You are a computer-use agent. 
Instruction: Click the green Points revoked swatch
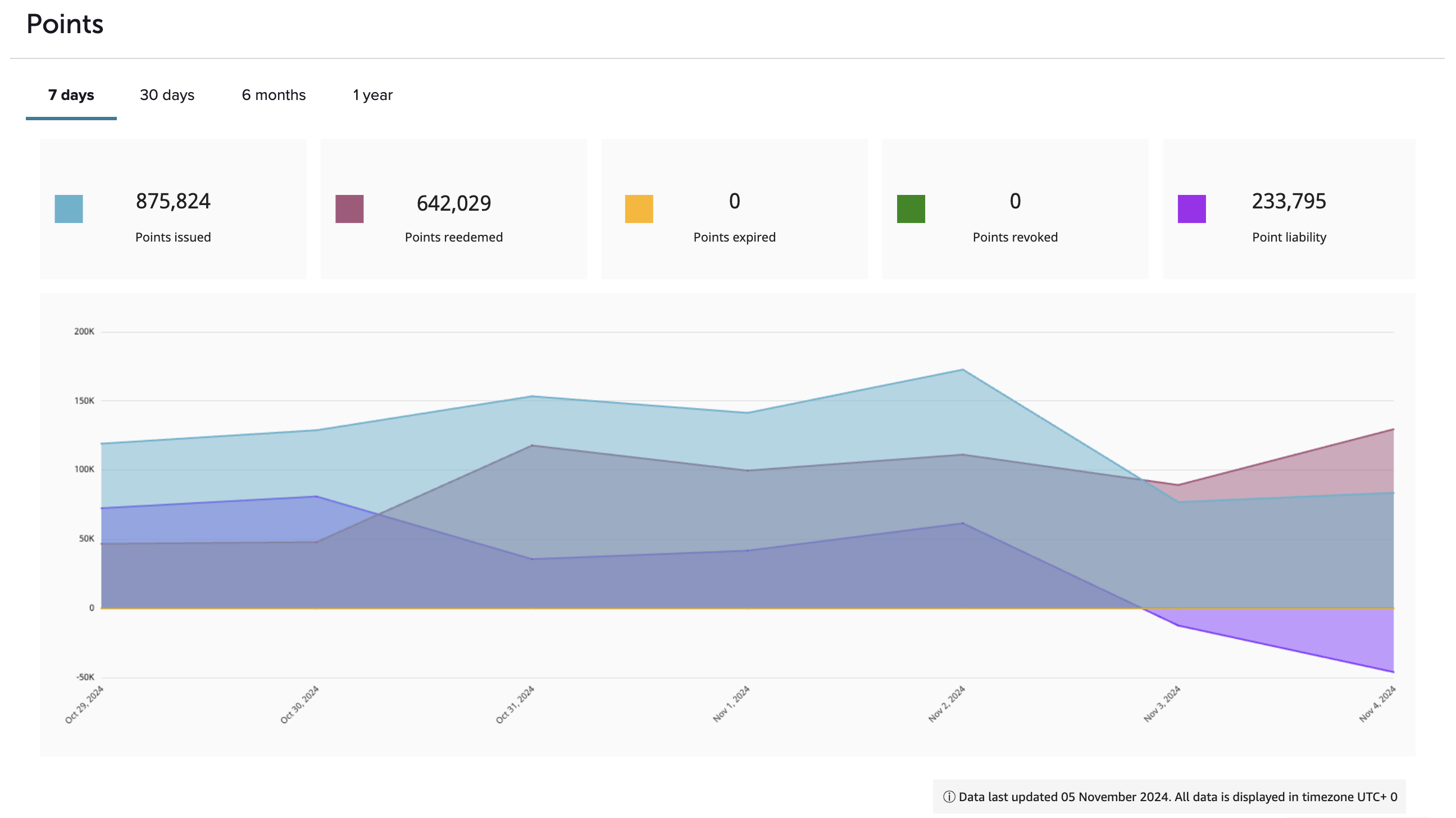click(x=911, y=208)
